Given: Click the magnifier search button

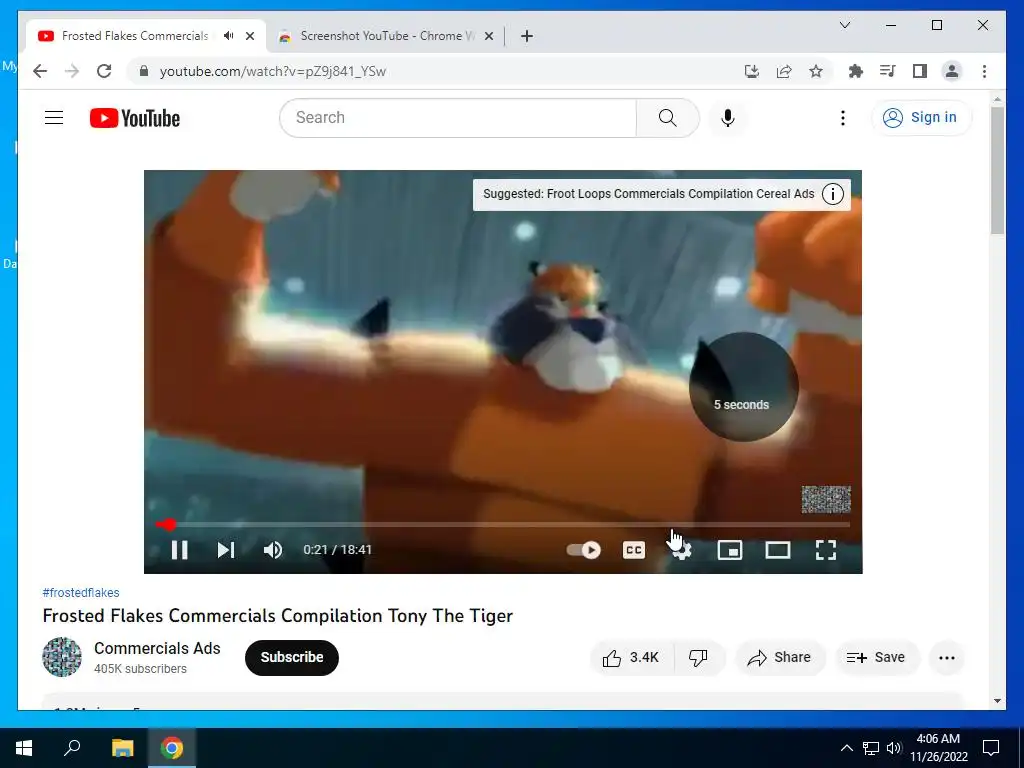Looking at the screenshot, I should point(667,118).
